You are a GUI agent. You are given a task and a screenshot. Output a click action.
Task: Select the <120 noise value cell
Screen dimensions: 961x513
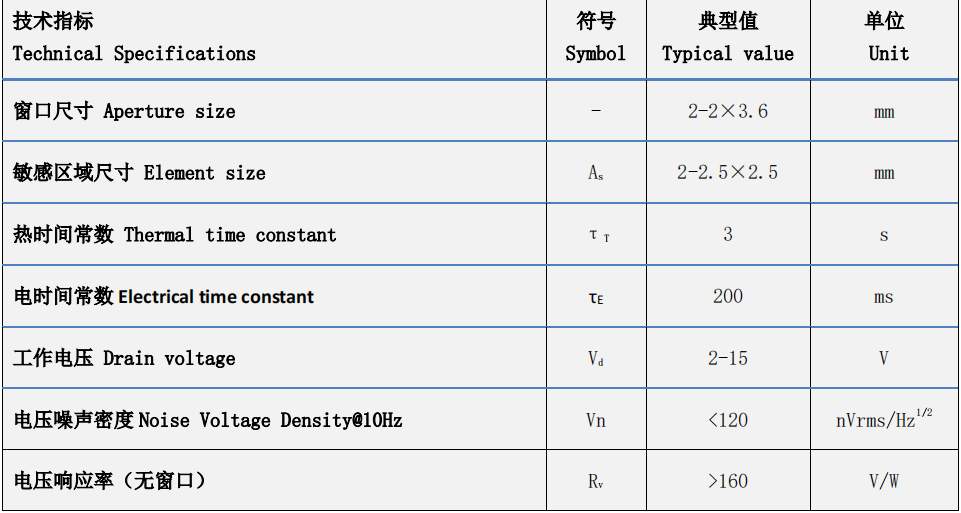[x=727, y=420]
